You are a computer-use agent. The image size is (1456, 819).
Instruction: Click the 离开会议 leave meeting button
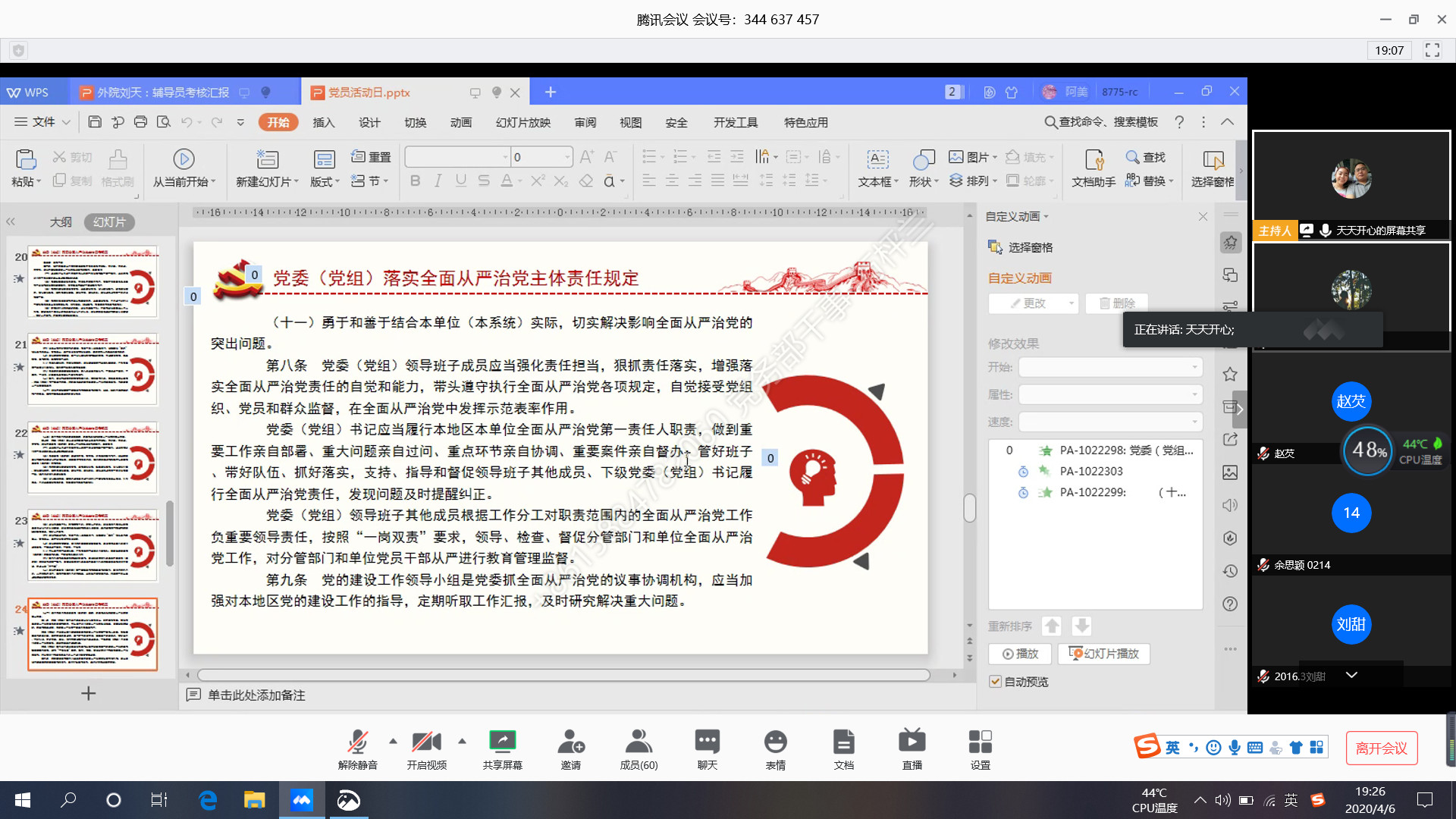(1382, 748)
